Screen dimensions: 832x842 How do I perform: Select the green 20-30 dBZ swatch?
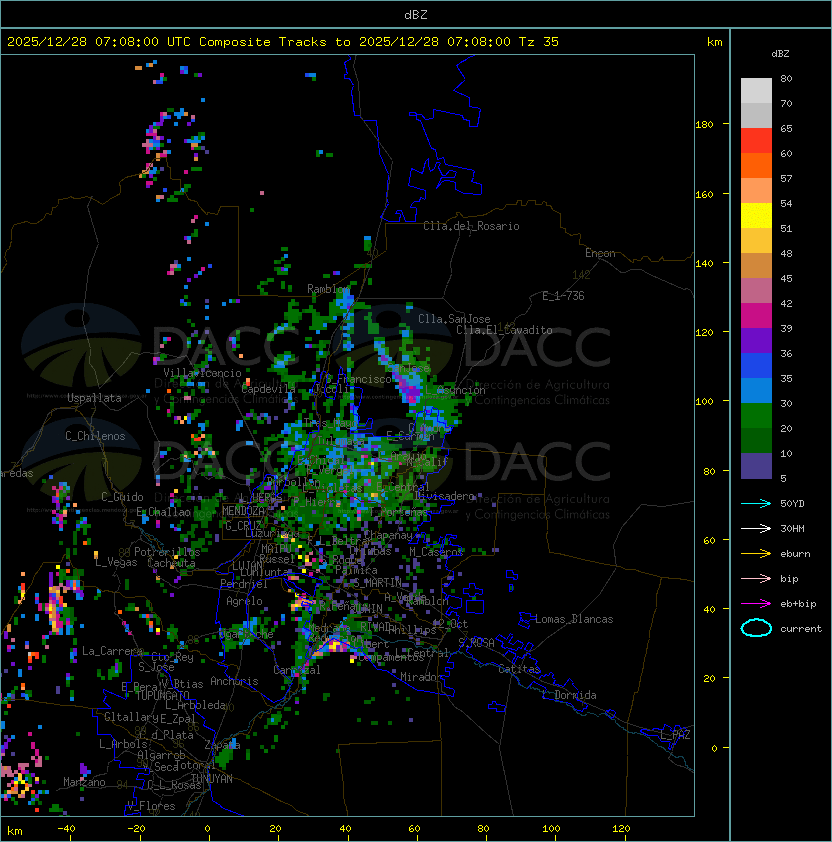click(x=756, y=416)
